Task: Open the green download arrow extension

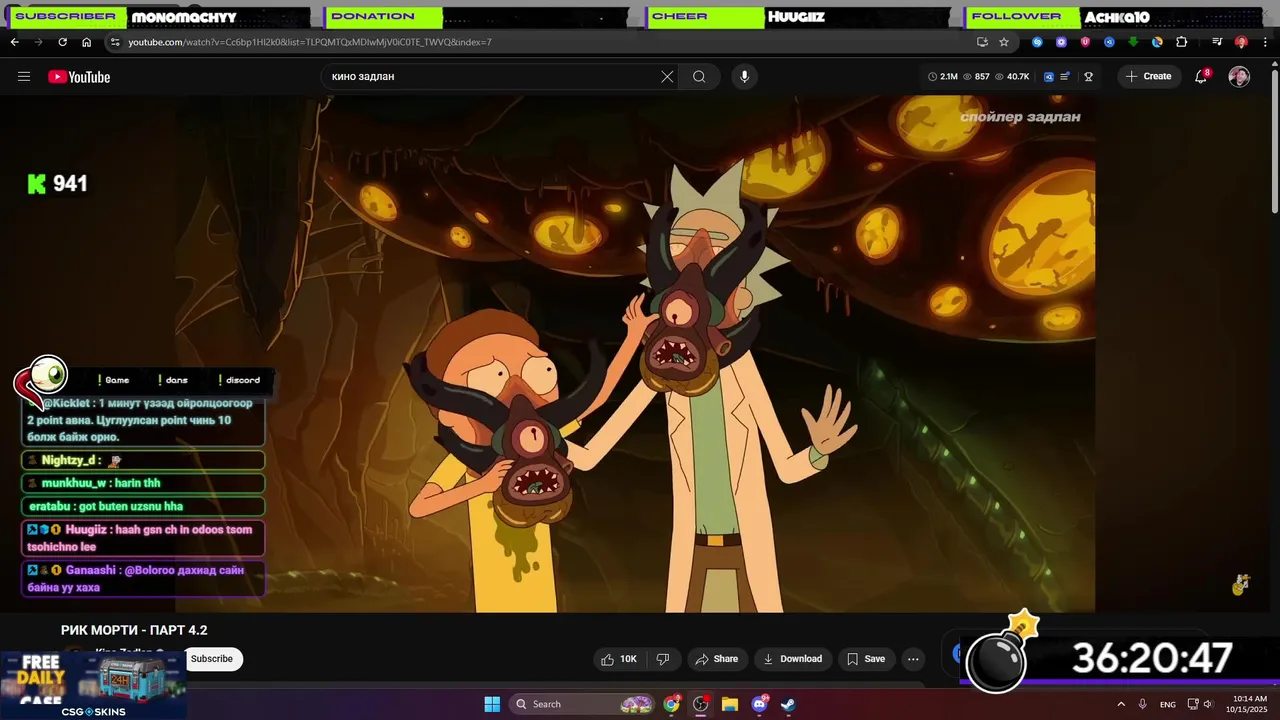Action: point(1133,42)
